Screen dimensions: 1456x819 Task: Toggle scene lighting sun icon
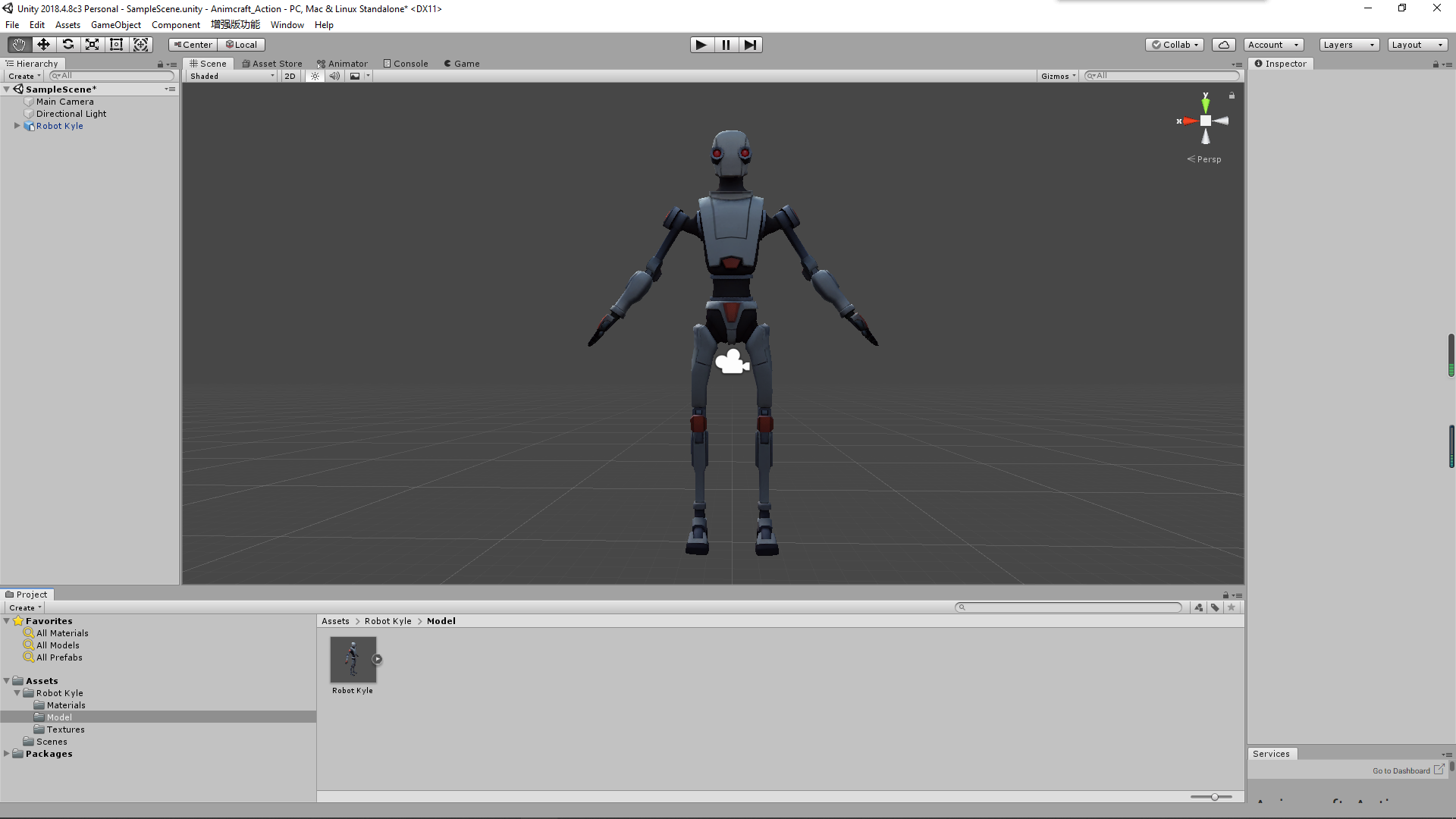coord(315,76)
